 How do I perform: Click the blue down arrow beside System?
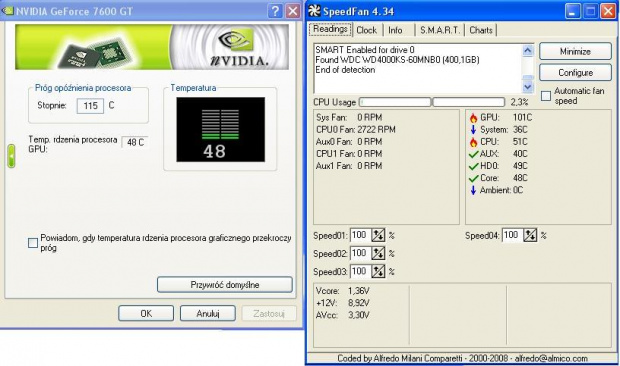(x=473, y=130)
